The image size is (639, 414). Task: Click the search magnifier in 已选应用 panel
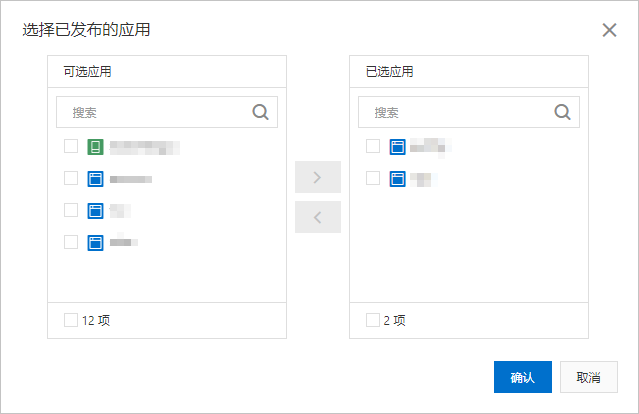[x=562, y=112]
